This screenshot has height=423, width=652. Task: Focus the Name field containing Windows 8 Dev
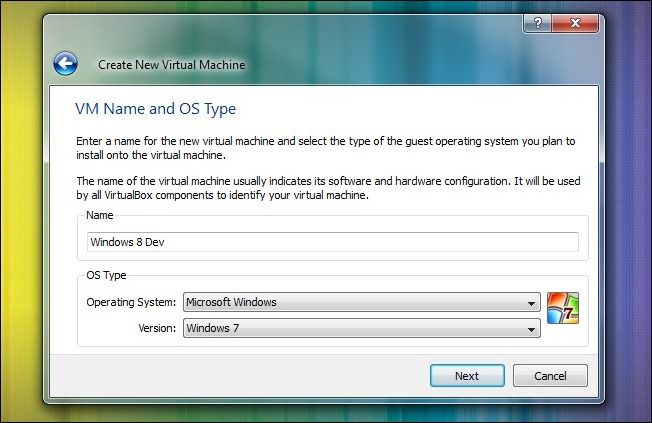point(333,242)
